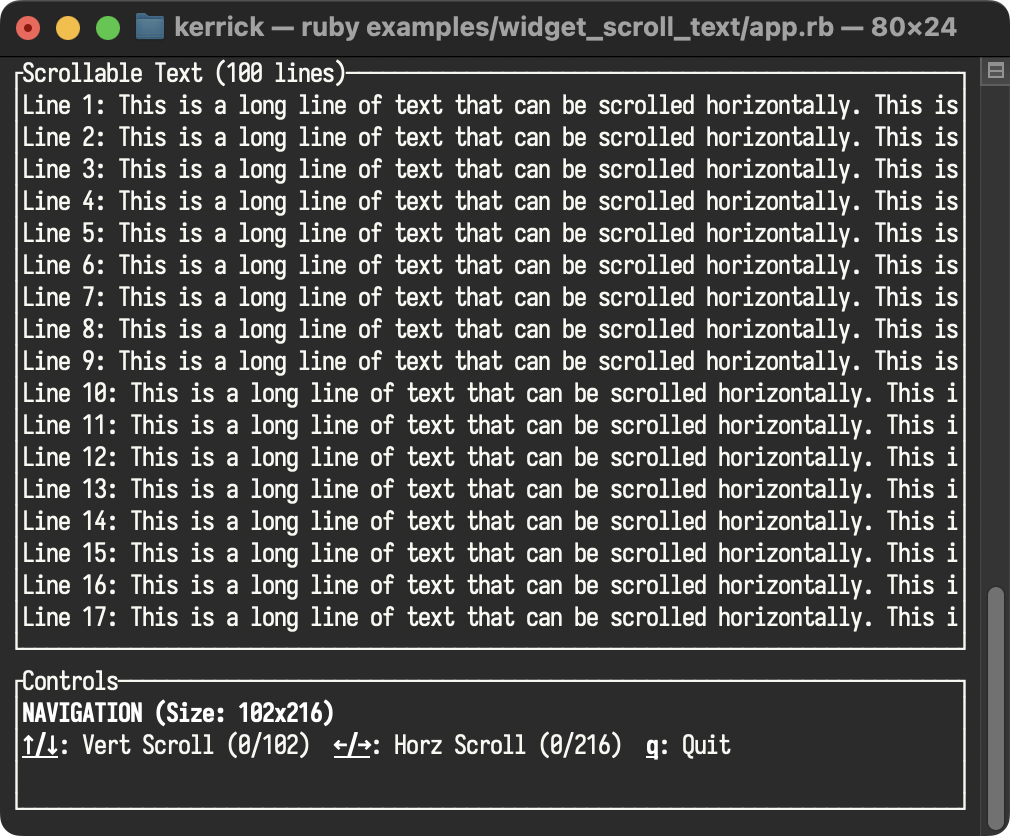This screenshot has height=836, width=1010.
Task: Click the text row starting 'Line 14:'
Action: pos(490,521)
